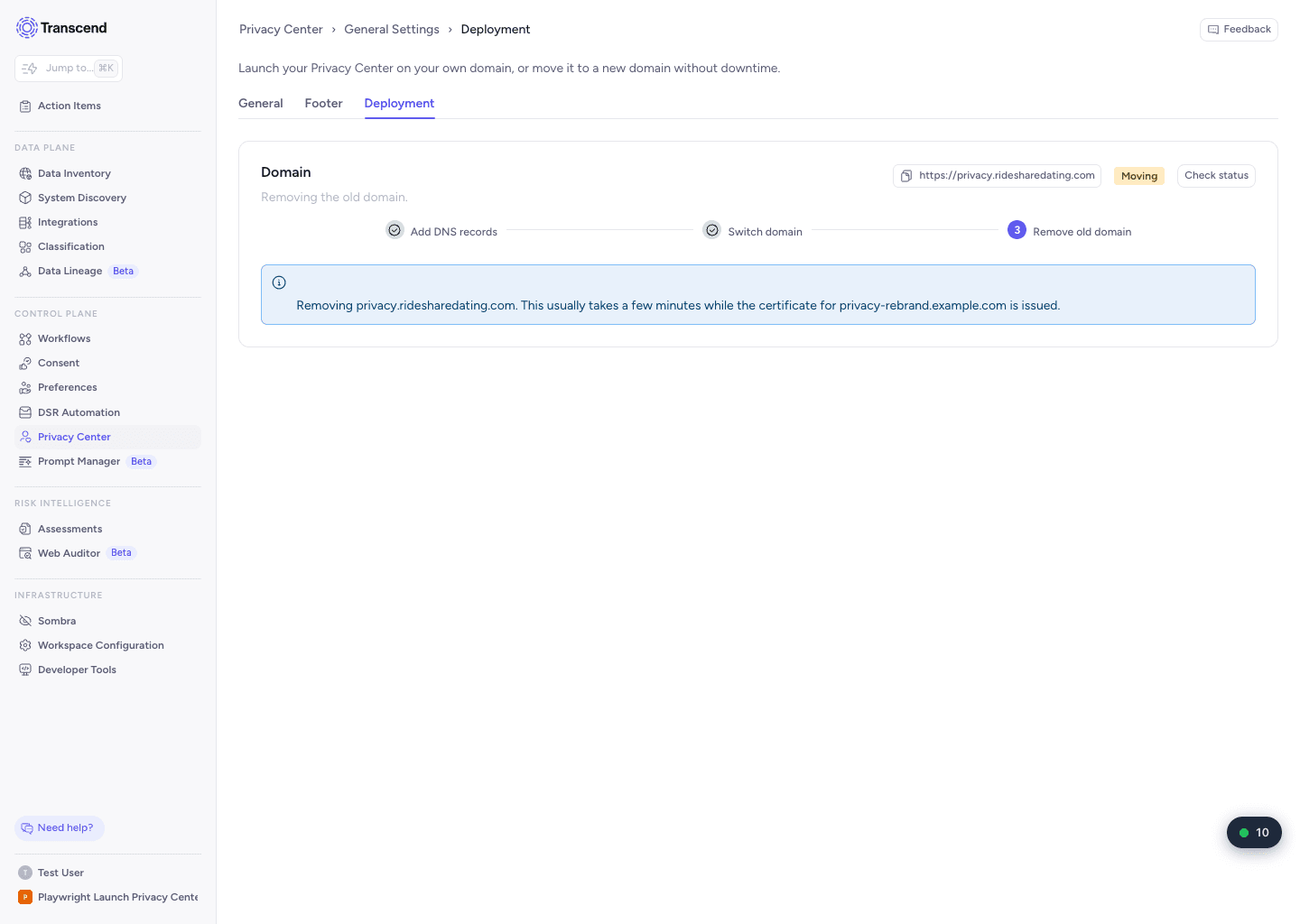Select the Deployment tab
Image resolution: width=1300 pixels, height=924 pixels.
tap(399, 104)
